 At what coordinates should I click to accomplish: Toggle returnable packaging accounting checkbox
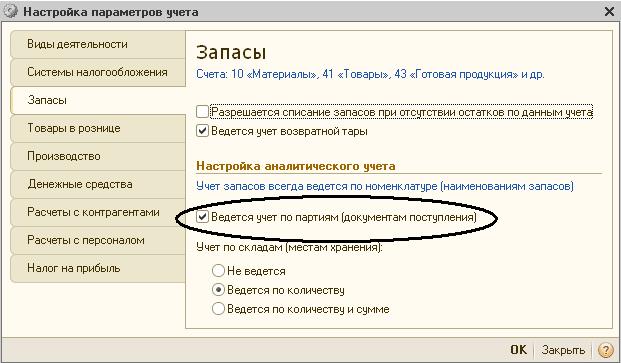tap(202, 131)
